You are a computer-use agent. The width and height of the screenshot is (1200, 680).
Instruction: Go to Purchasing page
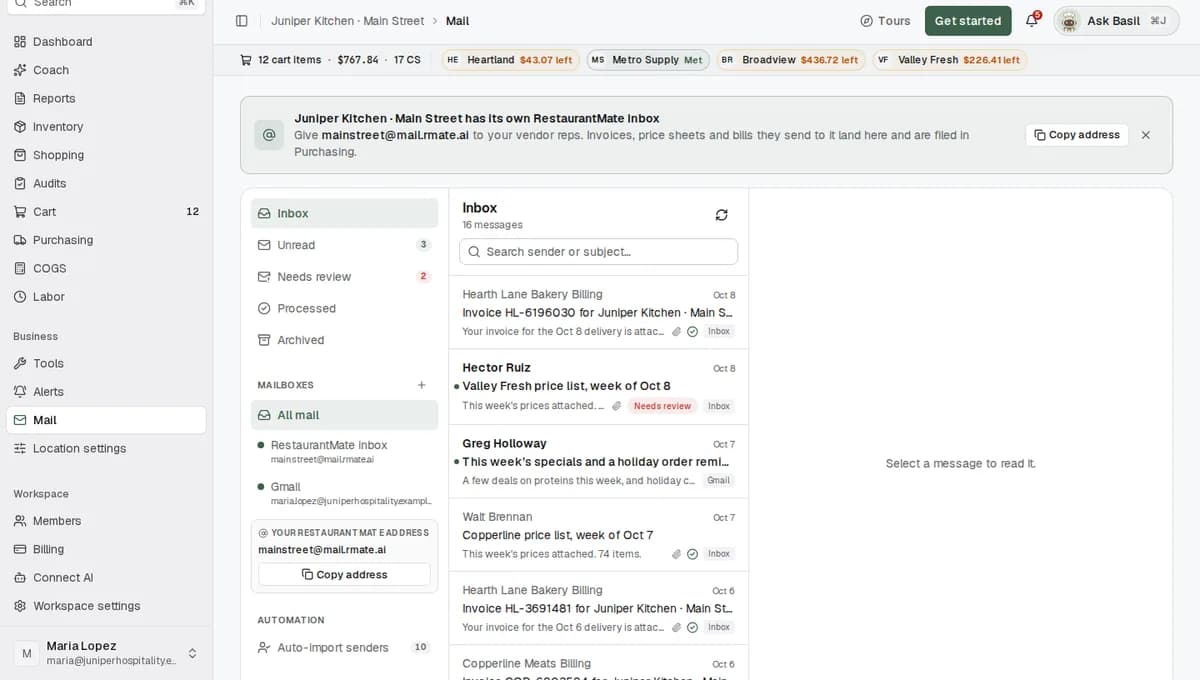[x=106, y=240]
